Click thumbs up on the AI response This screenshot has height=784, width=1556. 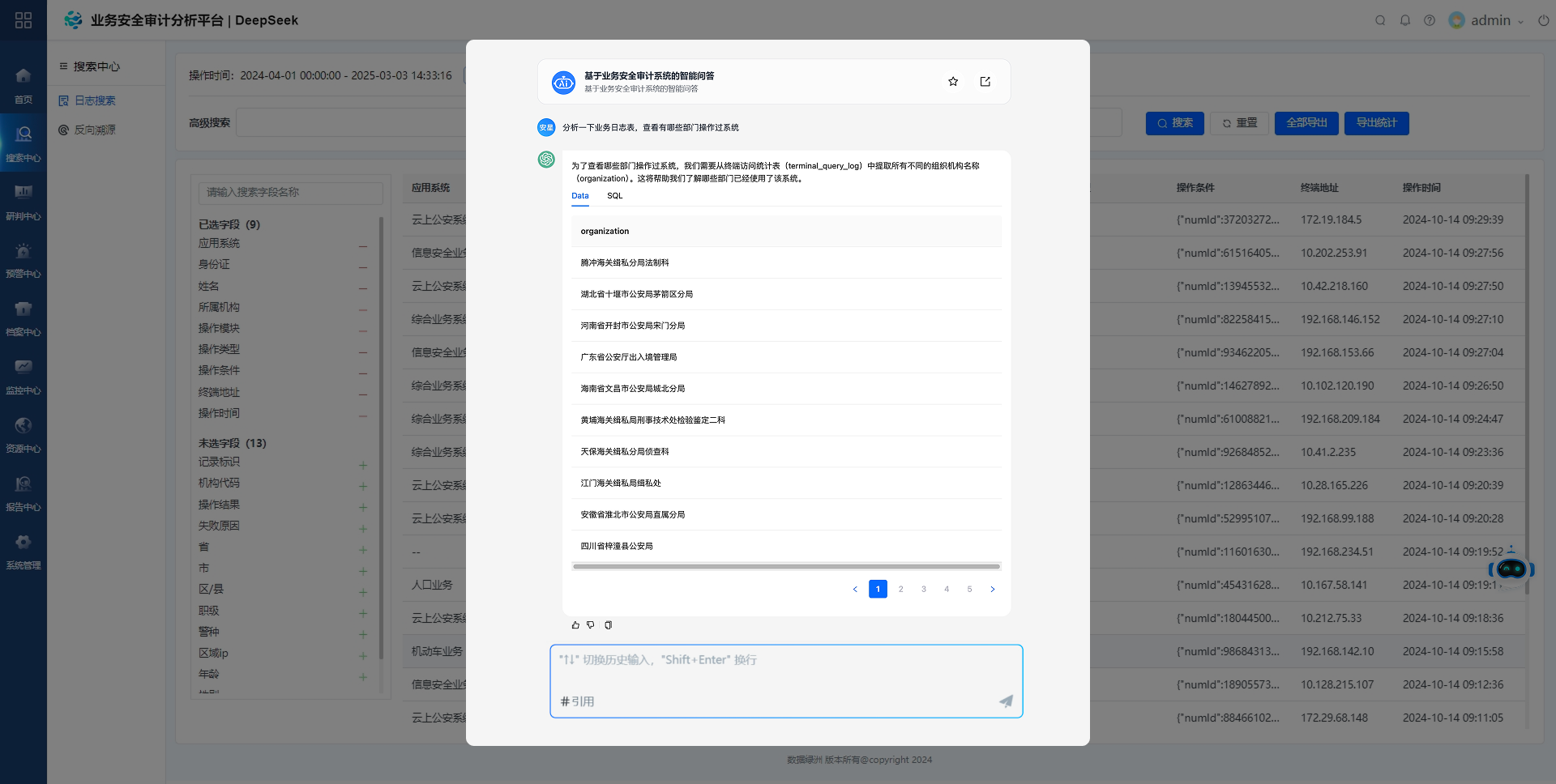point(575,625)
